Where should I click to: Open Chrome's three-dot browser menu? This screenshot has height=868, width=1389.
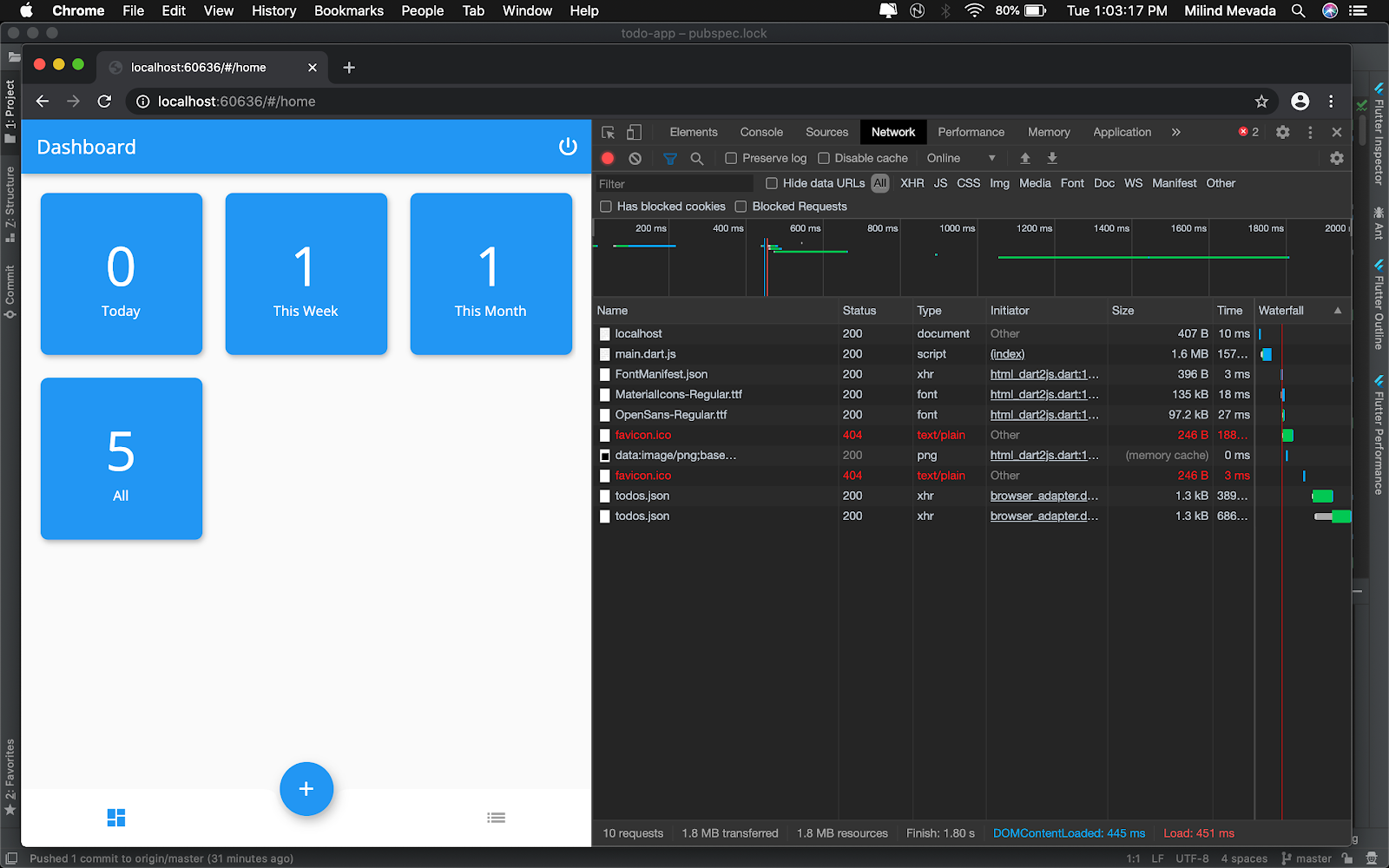pos(1332,102)
